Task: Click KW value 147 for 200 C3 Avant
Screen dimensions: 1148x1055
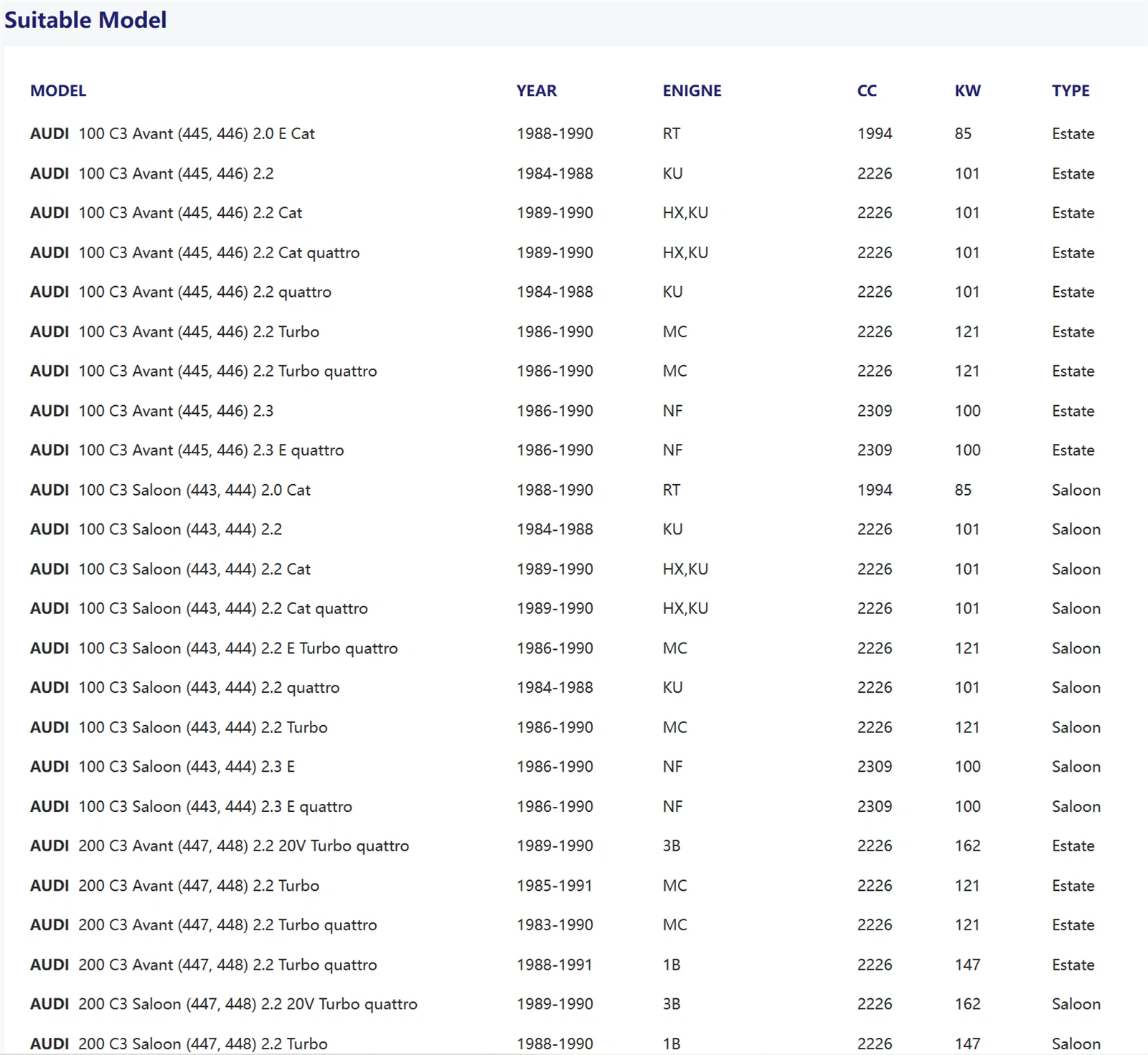Action: (967, 965)
